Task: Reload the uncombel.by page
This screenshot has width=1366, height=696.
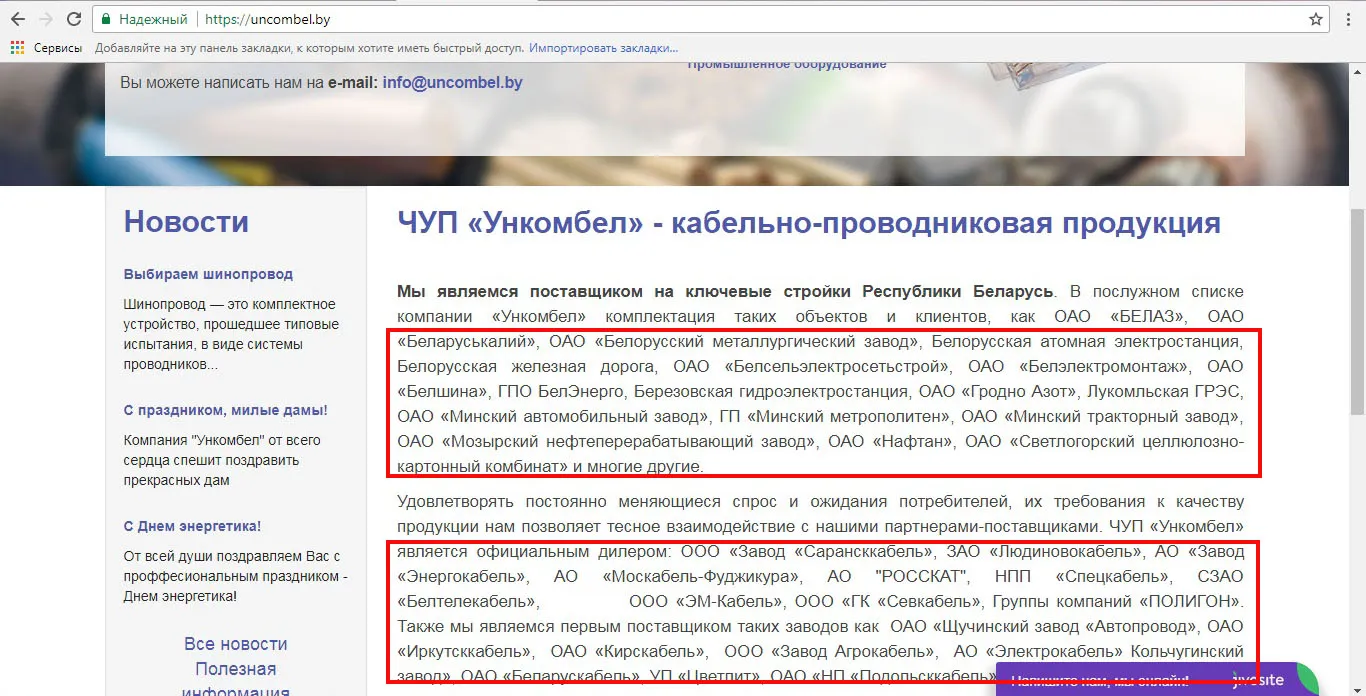Action: (x=74, y=19)
